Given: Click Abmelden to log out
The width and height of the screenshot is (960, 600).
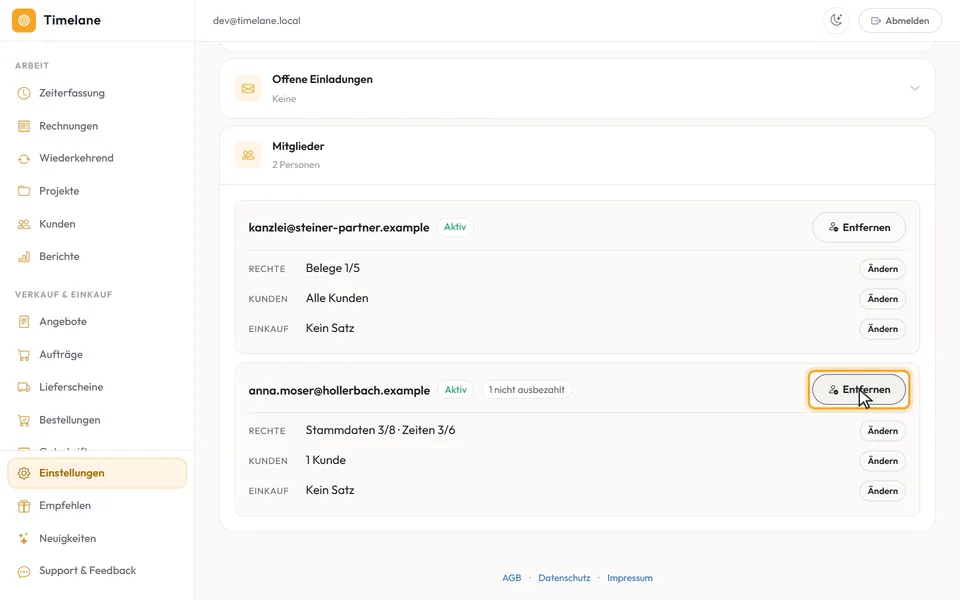Looking at the screenshot, I should [x=900, y=20].
